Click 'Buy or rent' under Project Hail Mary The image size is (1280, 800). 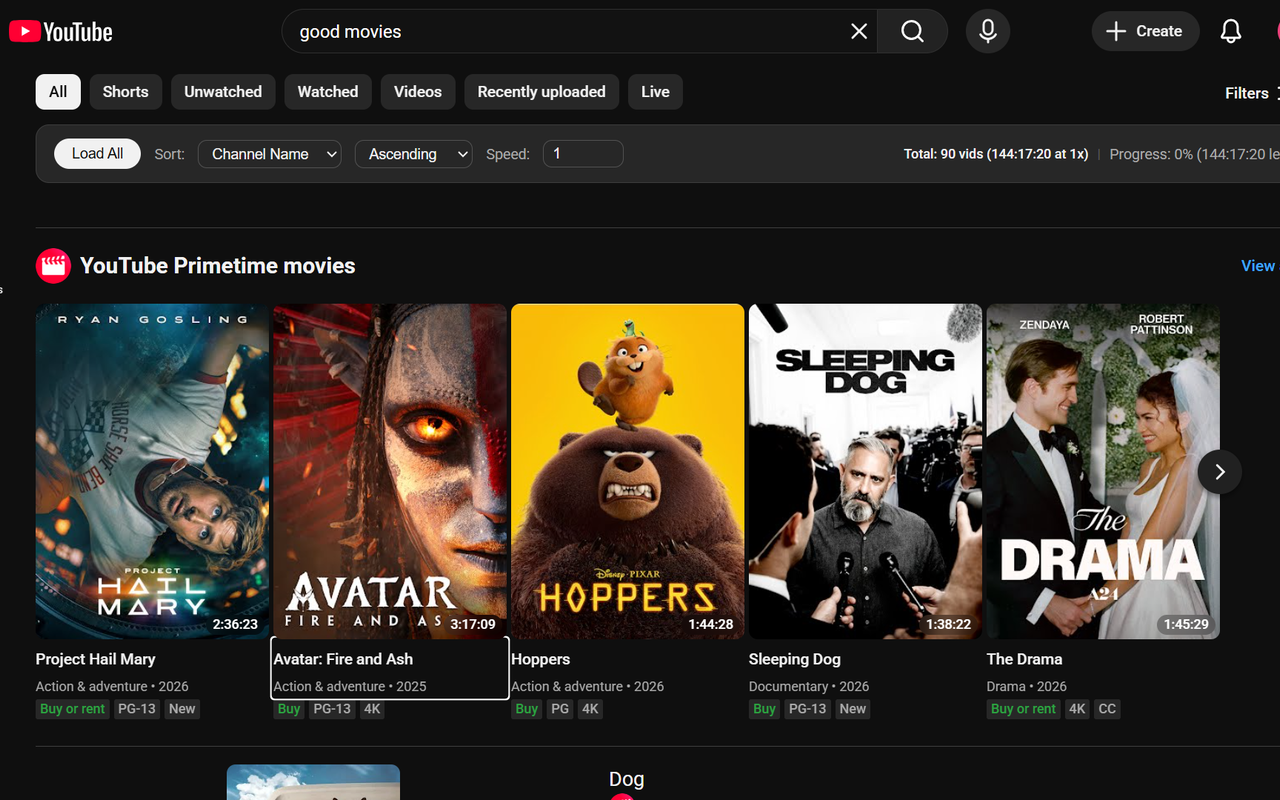pos(72,709)
